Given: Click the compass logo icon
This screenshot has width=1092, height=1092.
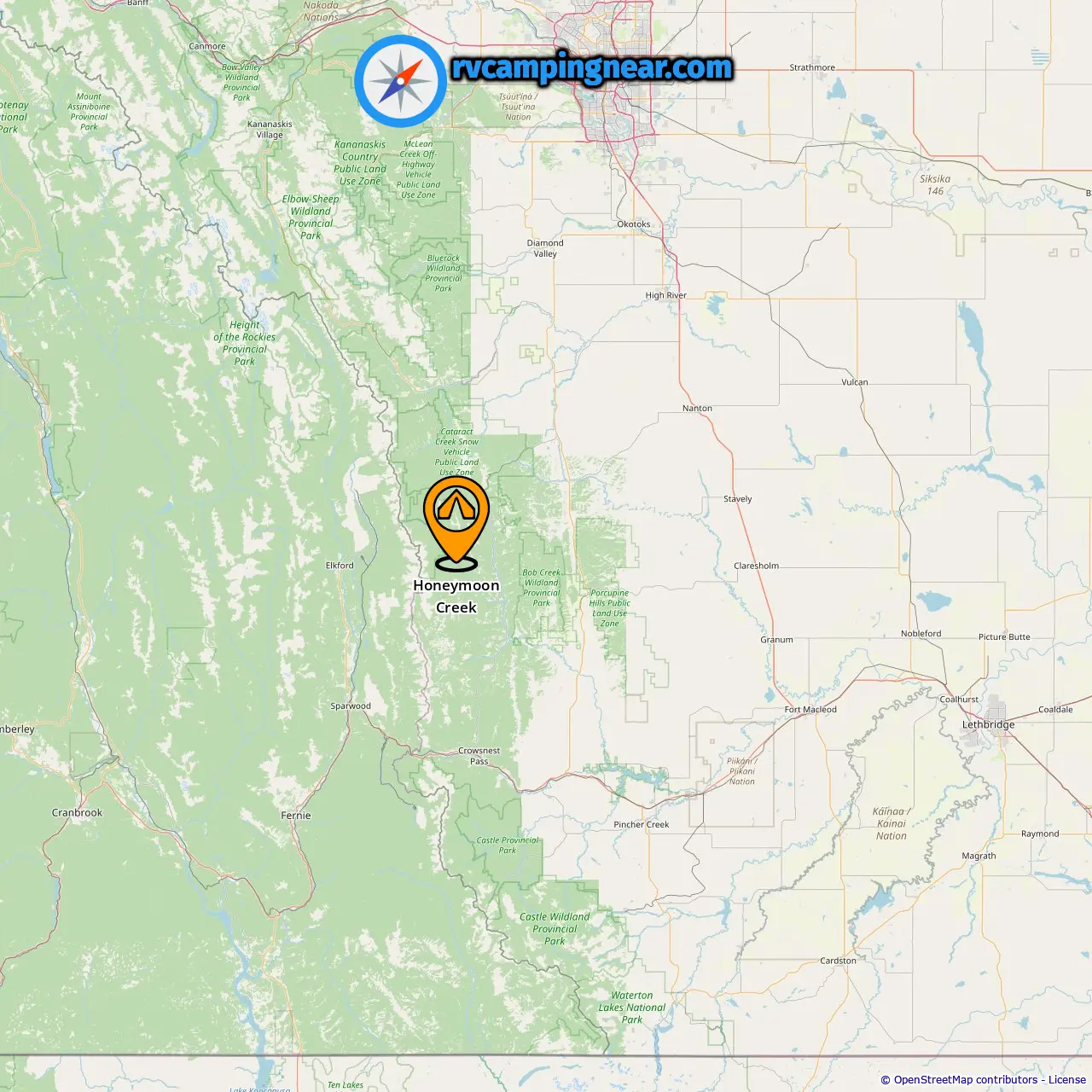Looking at the screenshot, I should point(400,81).
